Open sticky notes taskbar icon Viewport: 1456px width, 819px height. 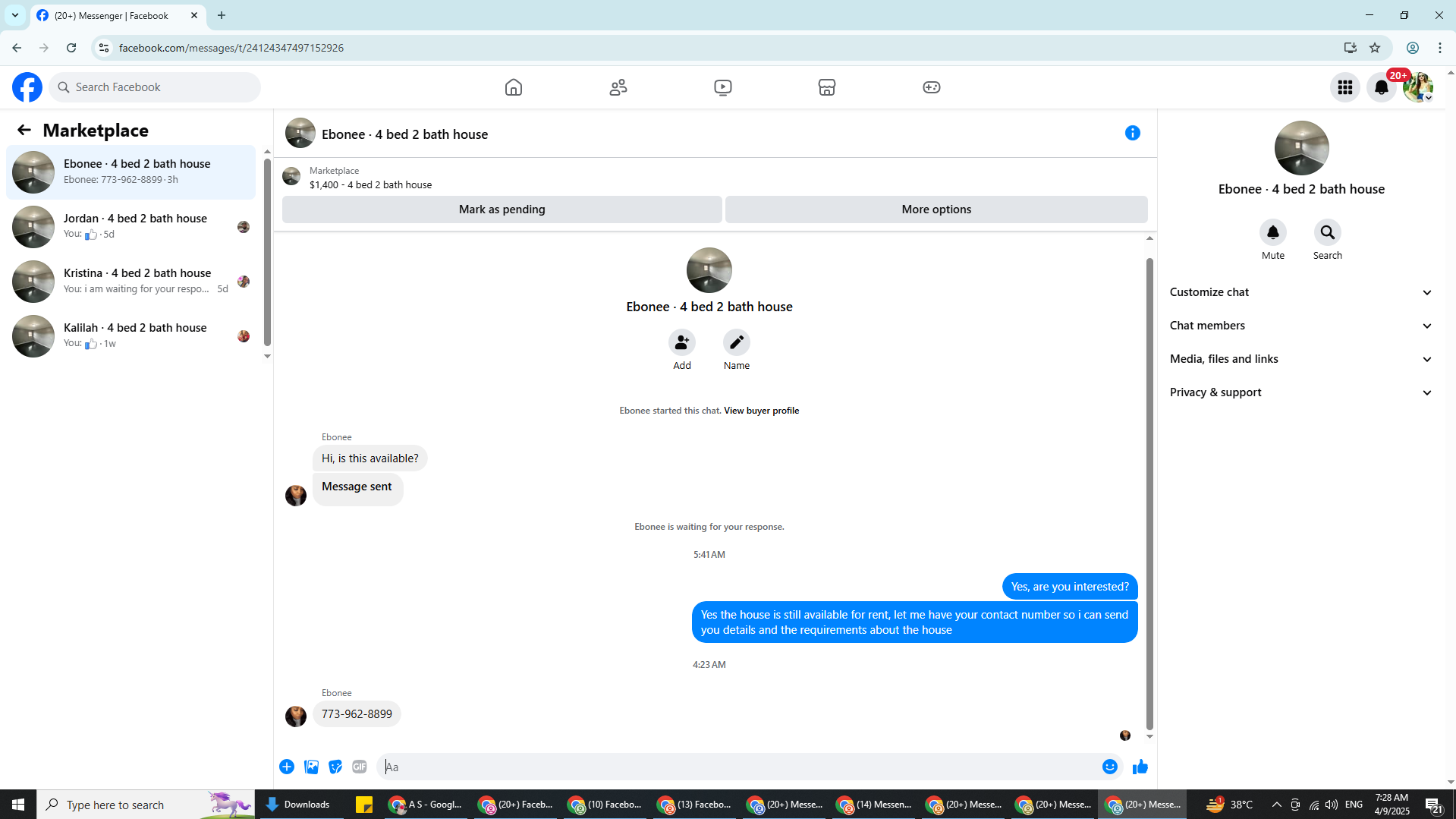[364, 805]
